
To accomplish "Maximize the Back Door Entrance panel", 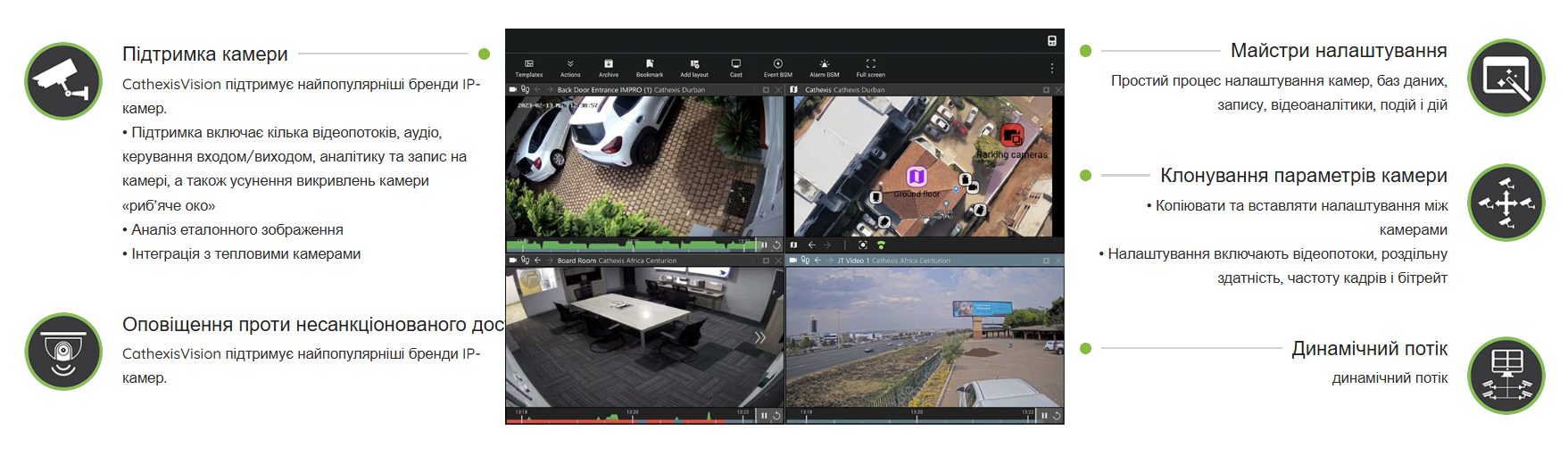I will point(766,90).
